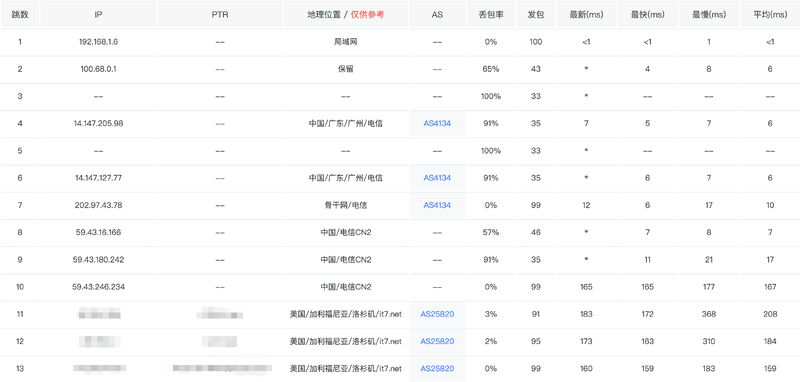Click slowest latency value 177

(709, 287)
